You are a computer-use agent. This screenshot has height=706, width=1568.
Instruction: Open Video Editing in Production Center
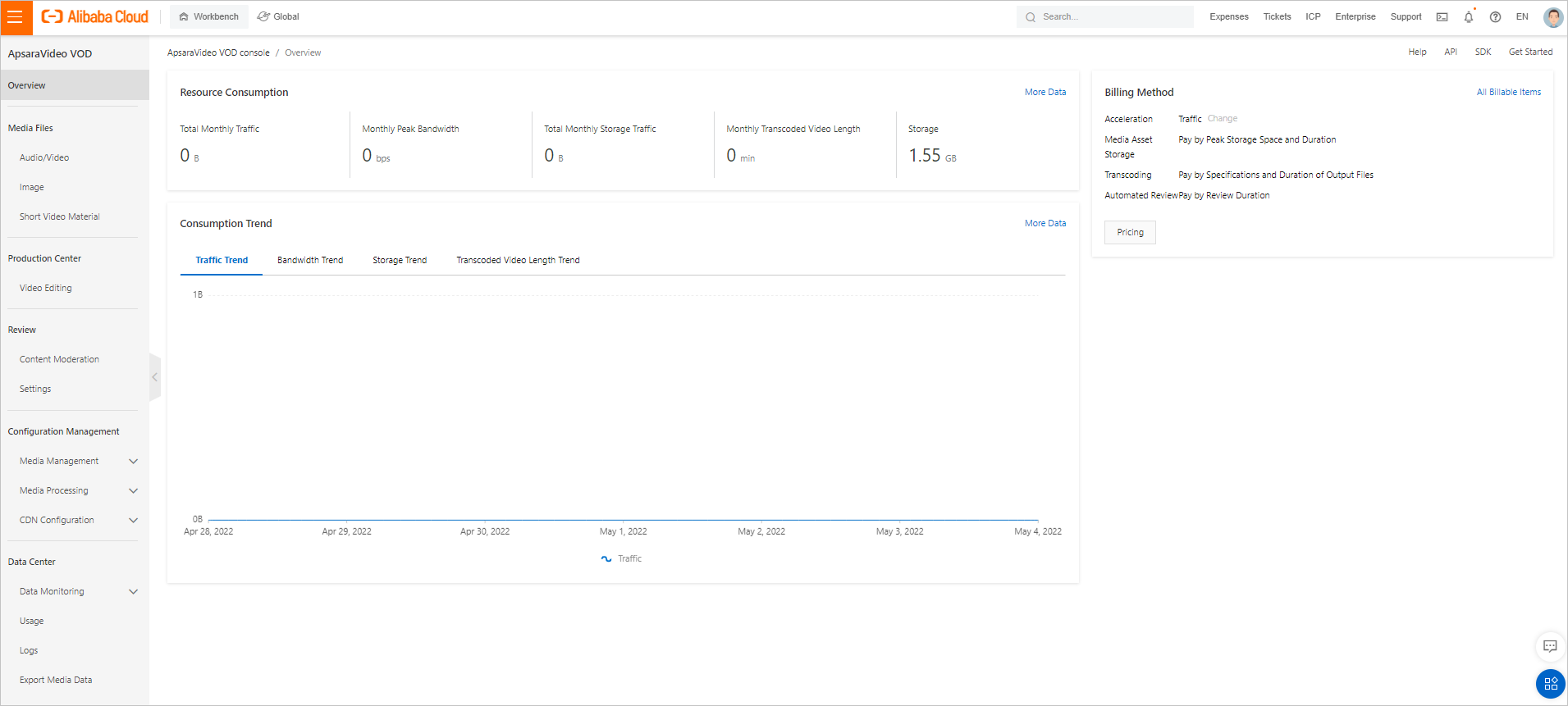point(46,288)
